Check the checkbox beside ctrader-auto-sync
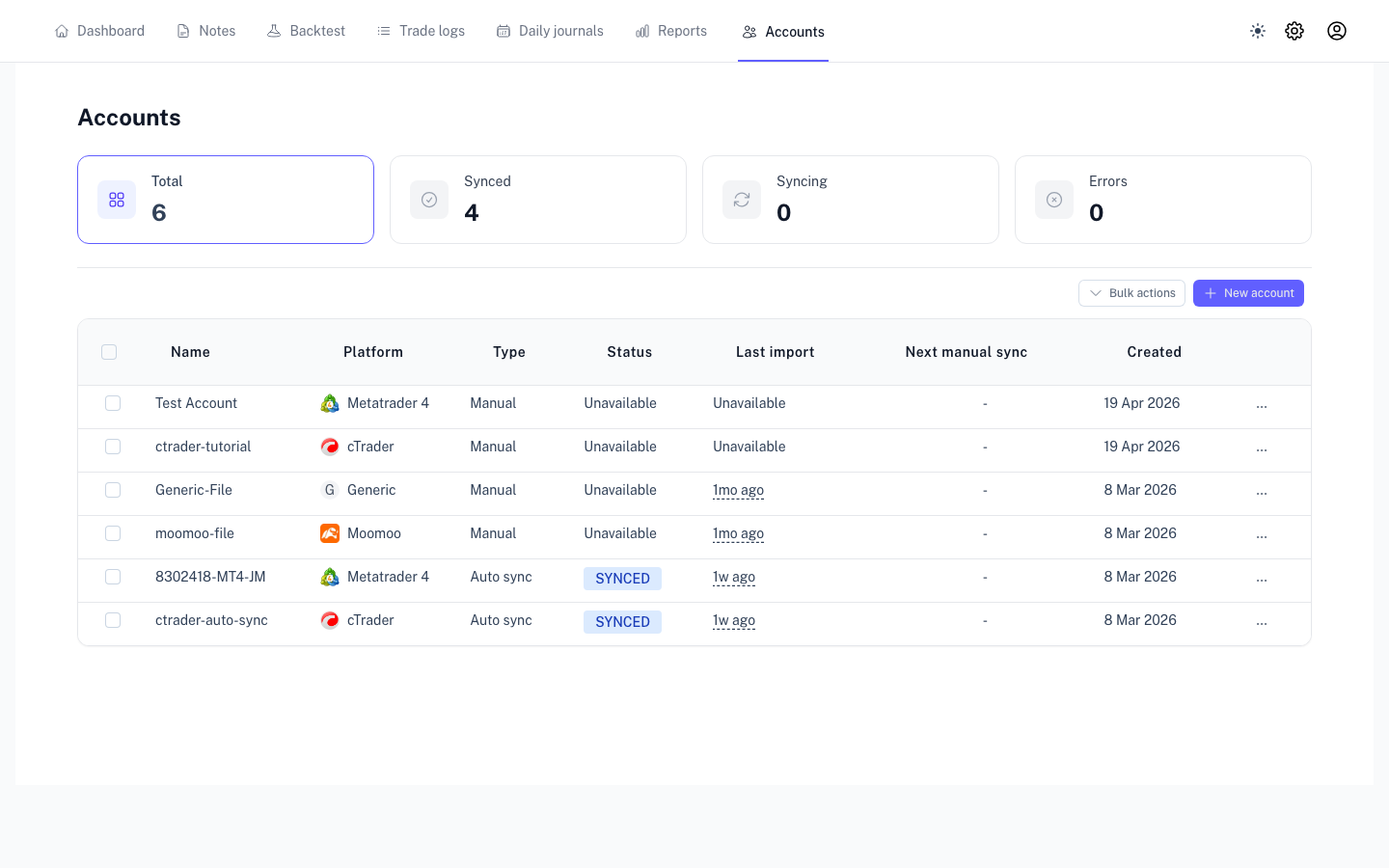 (113, 620)
